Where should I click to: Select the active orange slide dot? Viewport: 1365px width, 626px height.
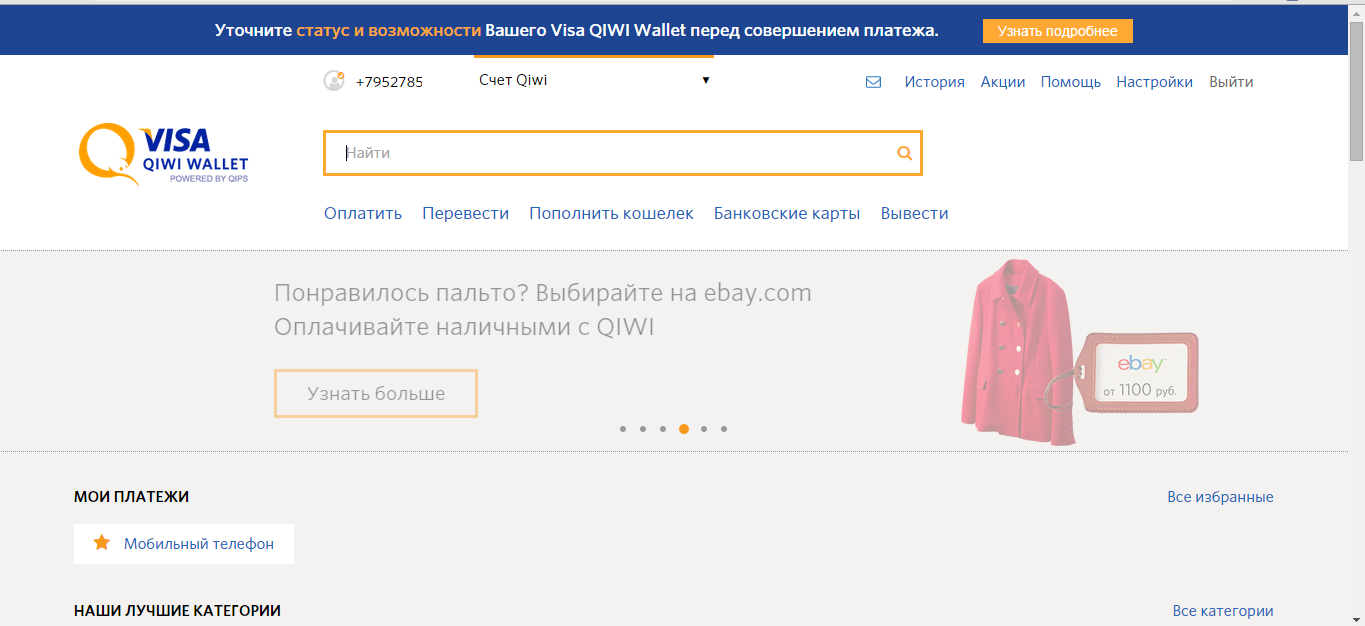pyautogui.click(x=684, y=429)
